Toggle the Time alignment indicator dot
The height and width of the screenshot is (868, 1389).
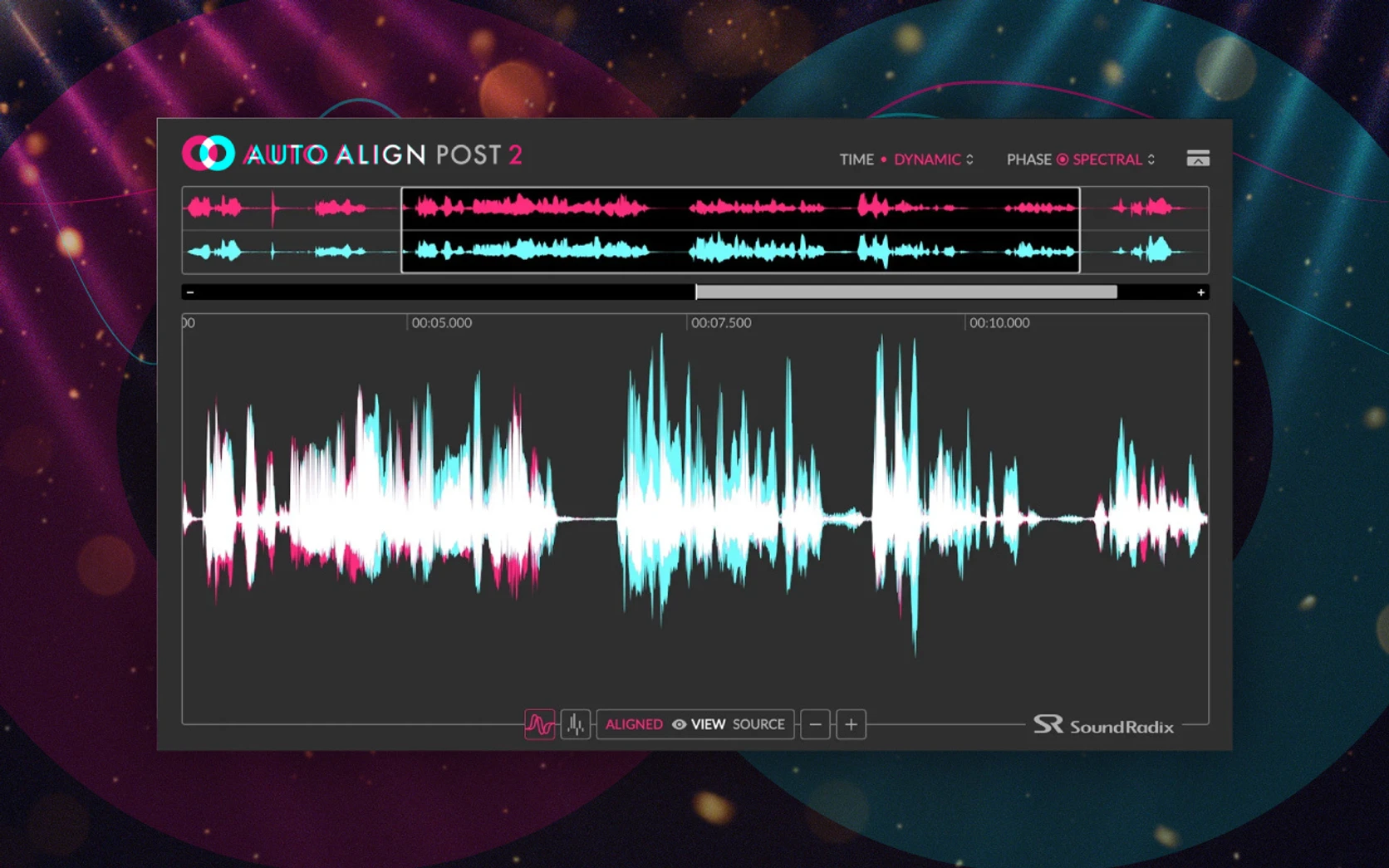point(884,159)
